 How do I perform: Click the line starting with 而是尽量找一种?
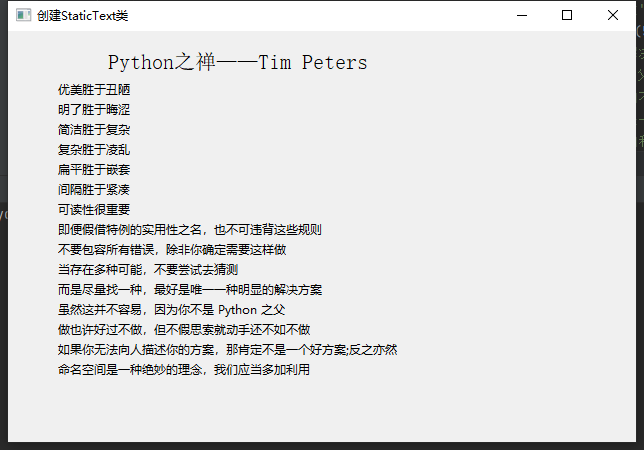coord(190,290)
